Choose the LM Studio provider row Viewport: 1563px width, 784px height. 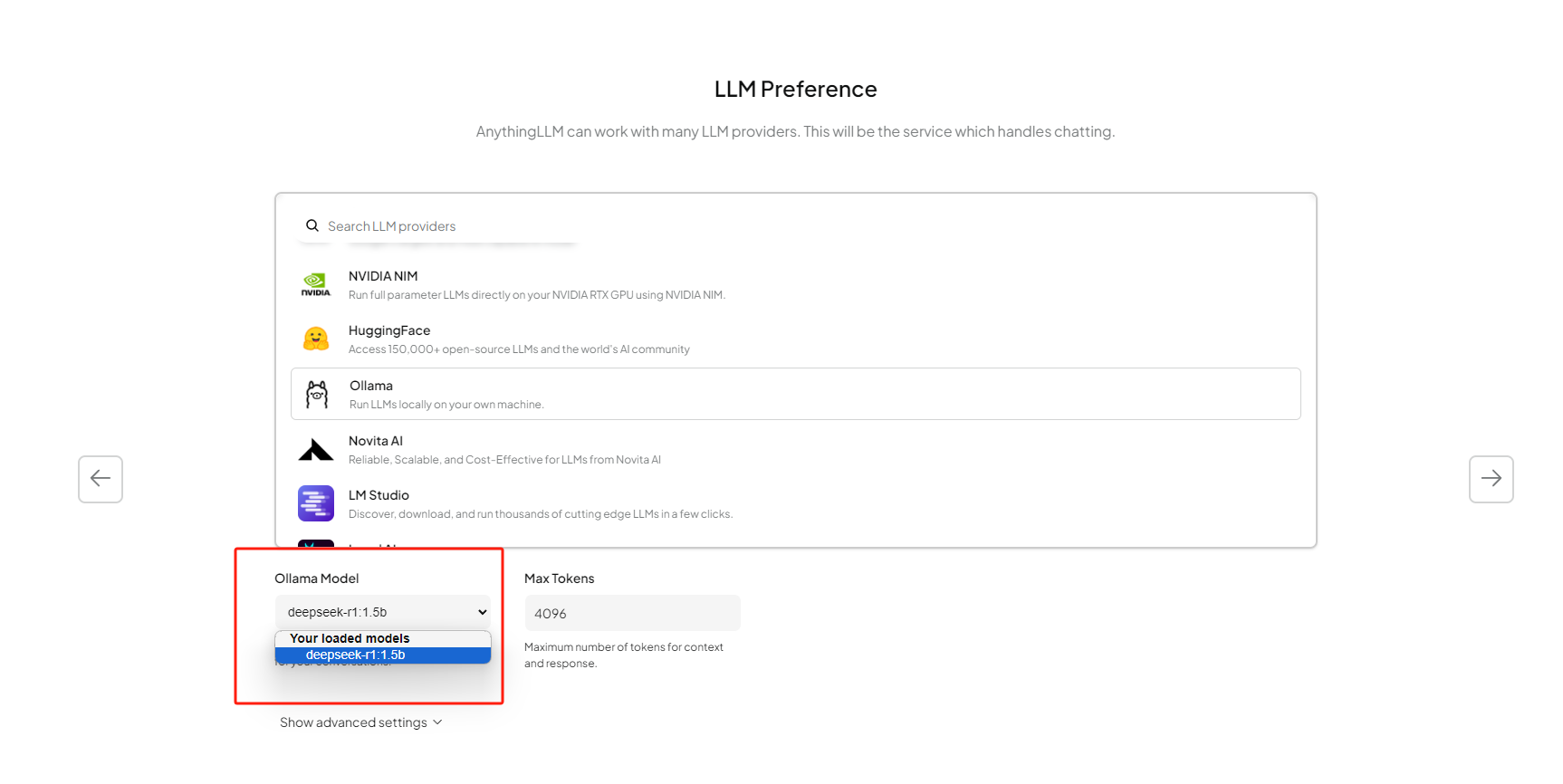[x=796, y=503]
